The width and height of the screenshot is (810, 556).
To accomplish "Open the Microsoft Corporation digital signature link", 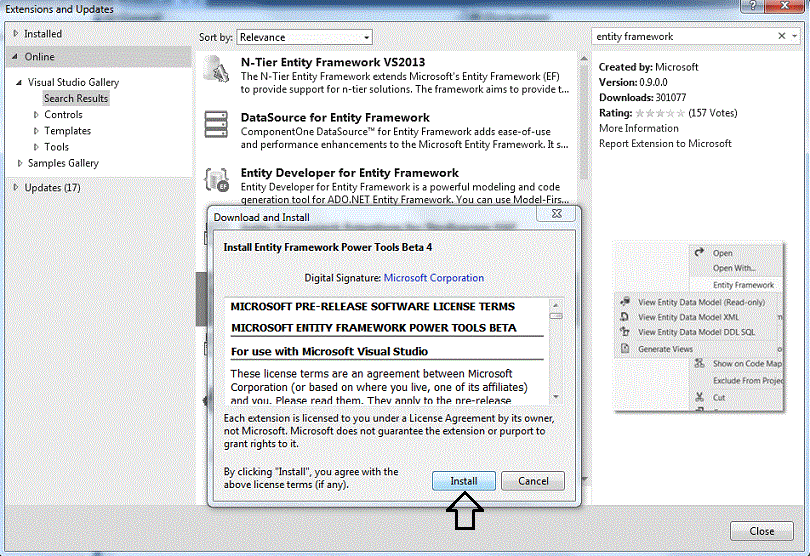I will 433,277.
